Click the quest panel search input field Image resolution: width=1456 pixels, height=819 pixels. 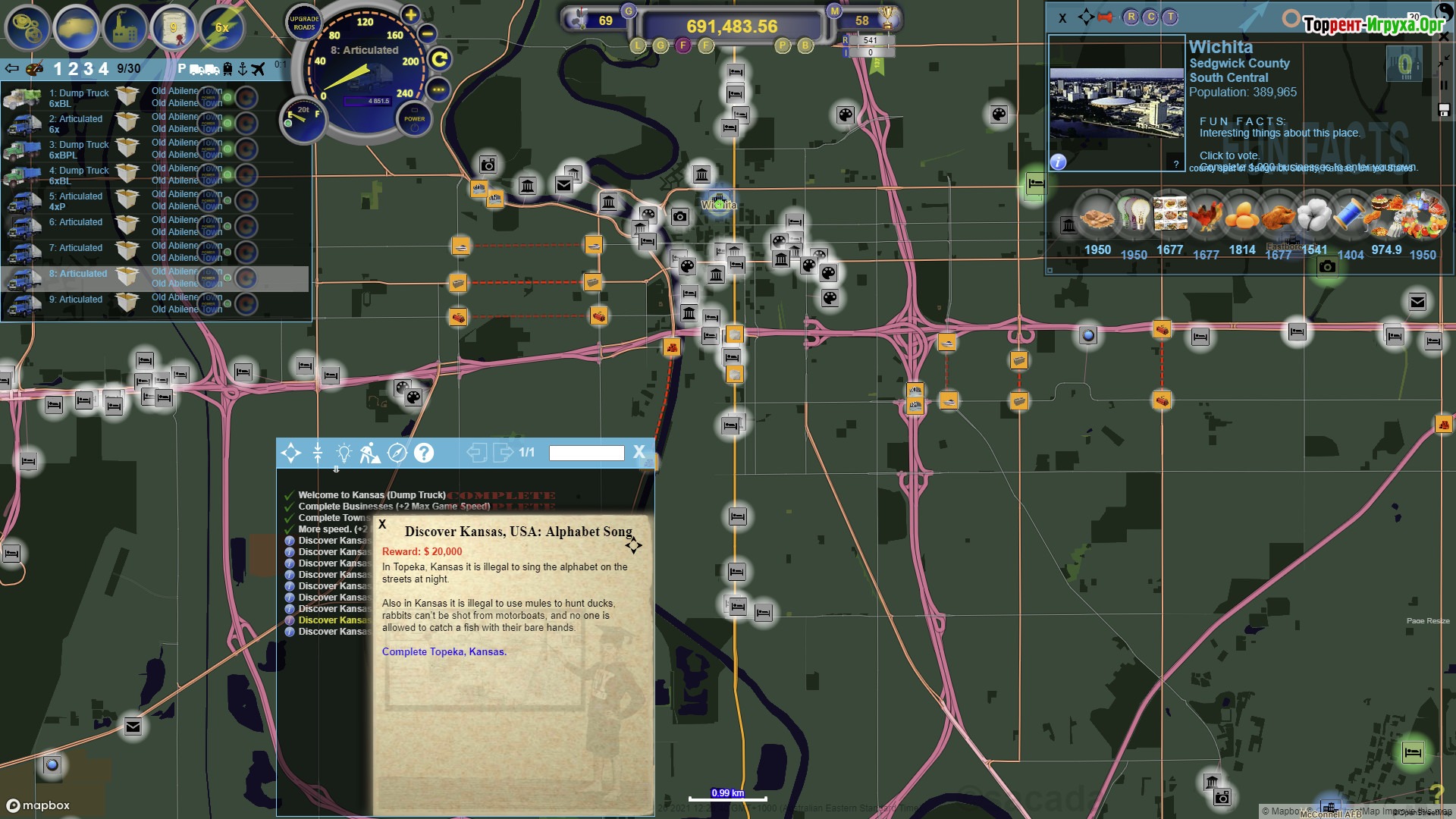tap(586, 453)
